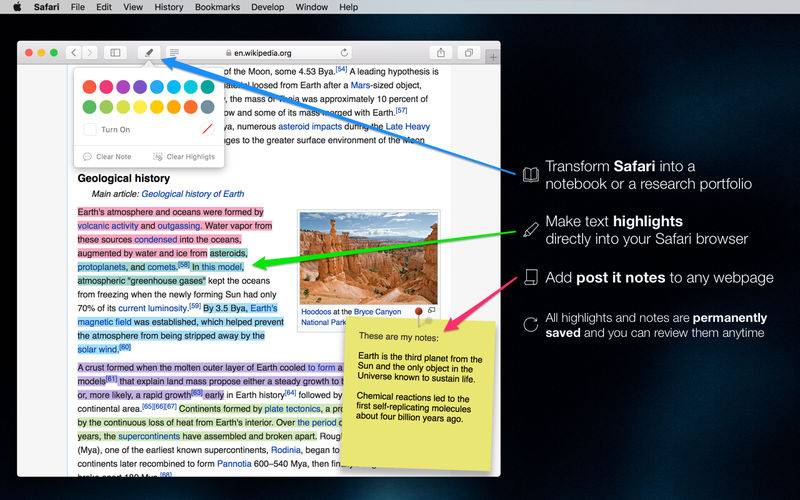Enable the Turn On checkbox

pos(90,130)
